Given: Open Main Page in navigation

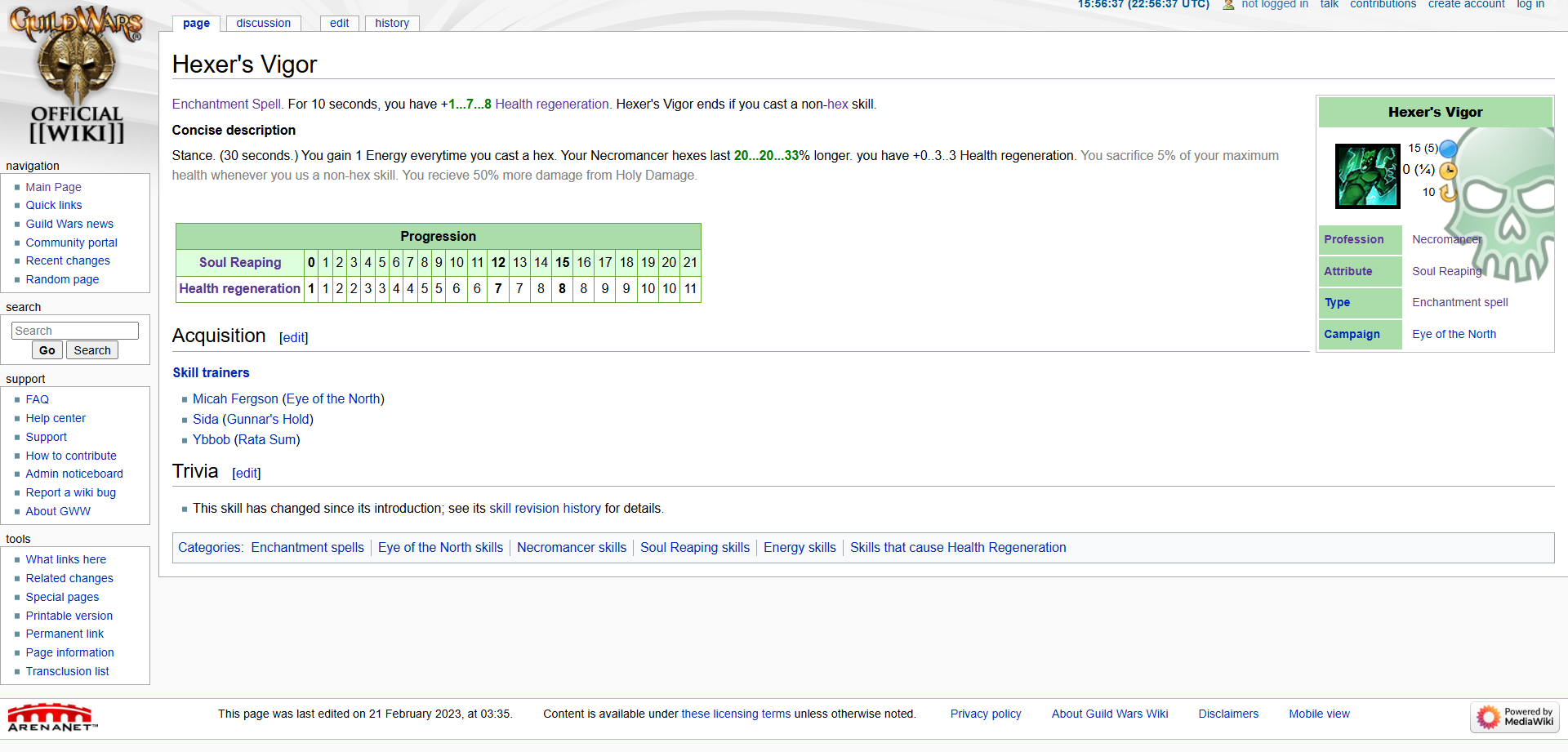Looking at the screenshot, I should click(x=53, y=187).
